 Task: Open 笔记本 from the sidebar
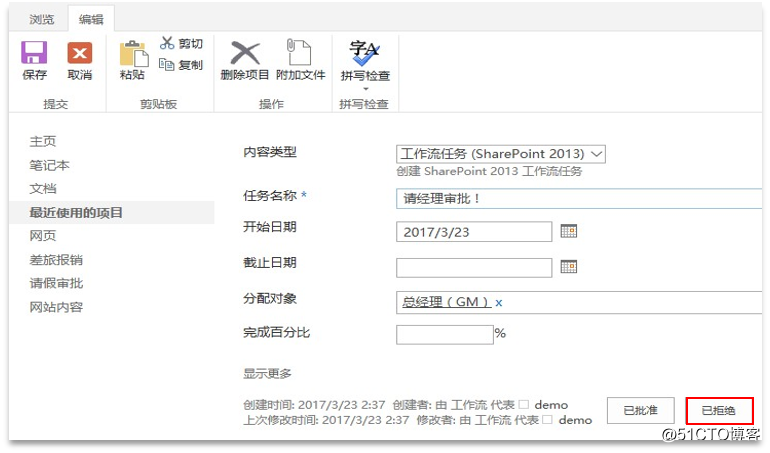click(x=49, y=165)
